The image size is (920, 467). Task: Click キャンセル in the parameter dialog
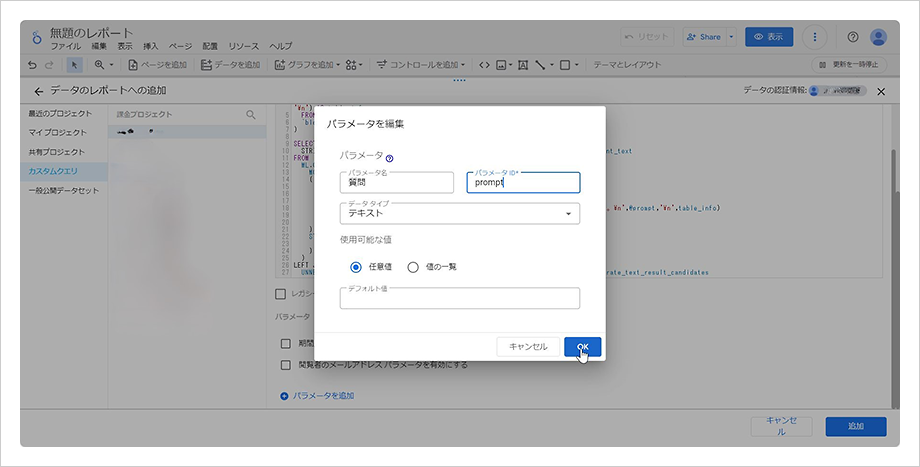coord(528,347)
